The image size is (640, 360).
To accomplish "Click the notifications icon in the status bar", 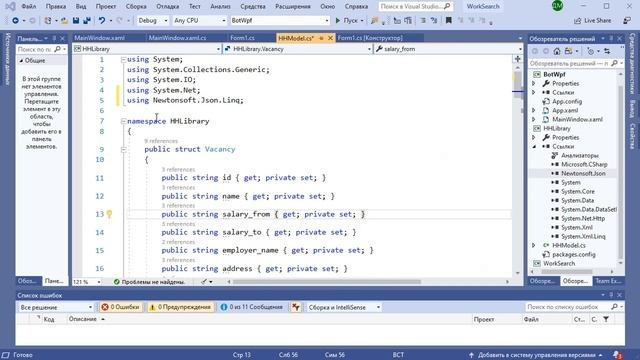I will 617,355.
